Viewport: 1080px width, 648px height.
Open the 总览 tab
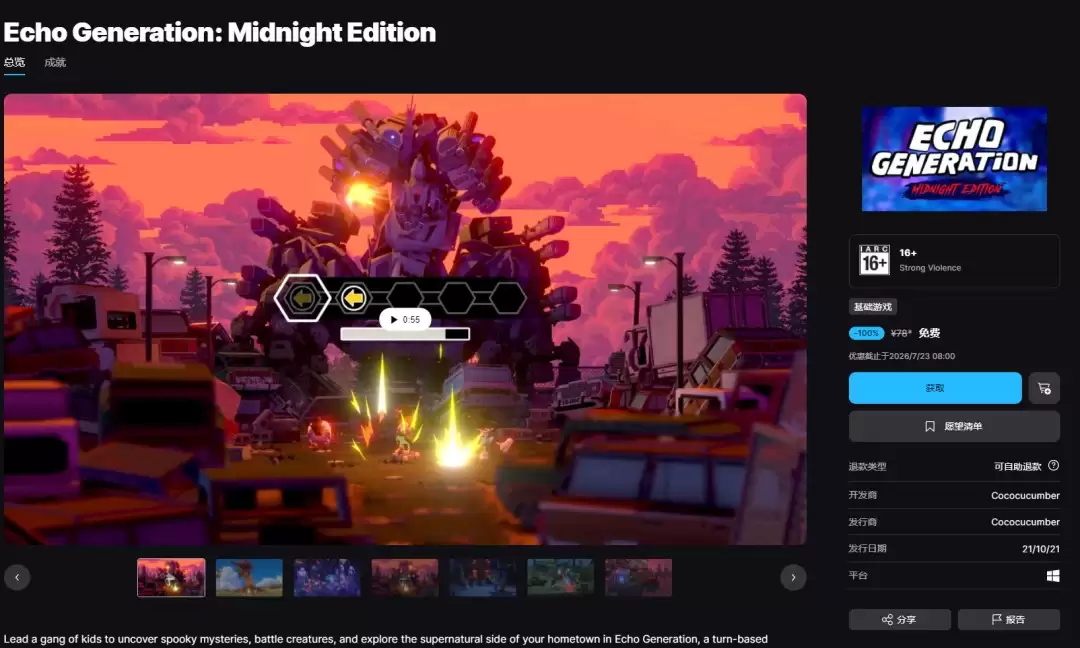point(14,62)
